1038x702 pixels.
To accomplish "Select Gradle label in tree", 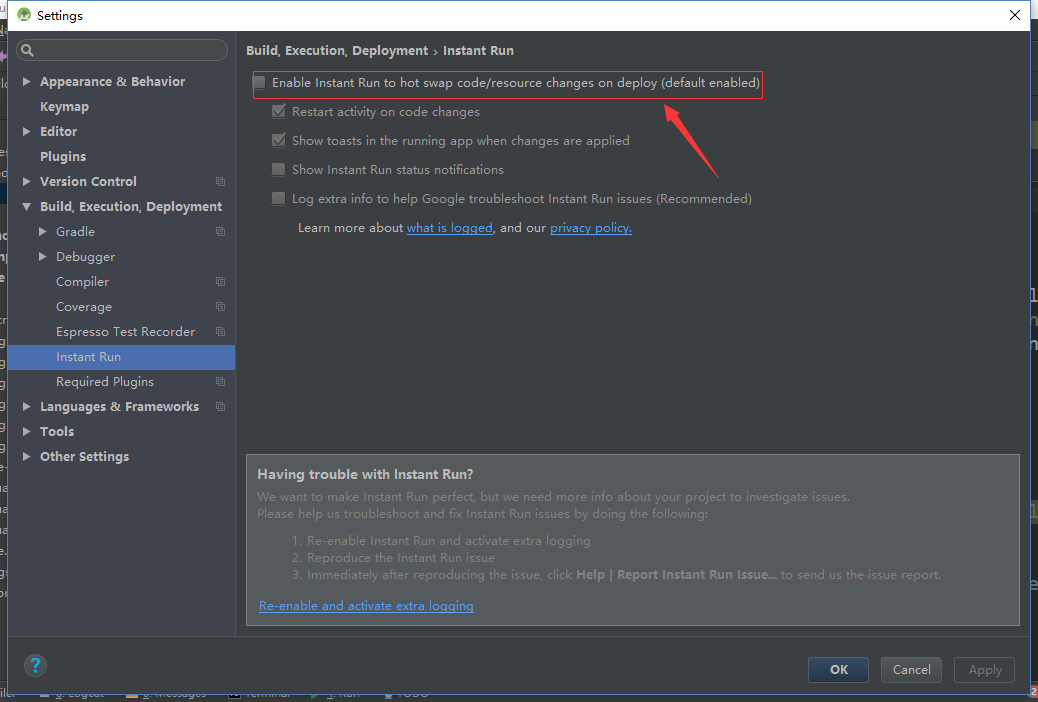I will 75,232.
